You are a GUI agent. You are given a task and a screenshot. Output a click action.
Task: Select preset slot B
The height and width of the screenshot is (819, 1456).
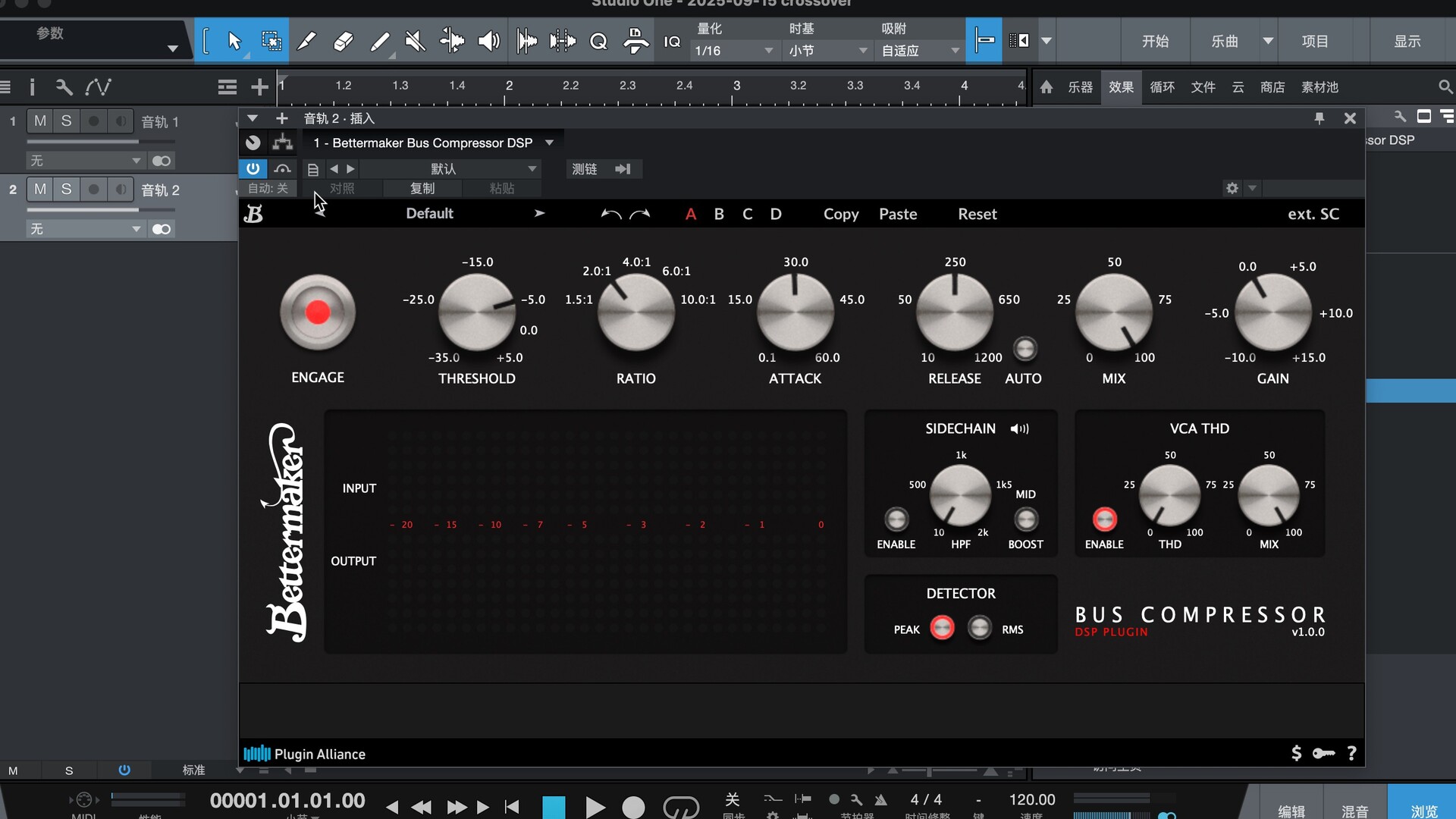tap(719, 214)
